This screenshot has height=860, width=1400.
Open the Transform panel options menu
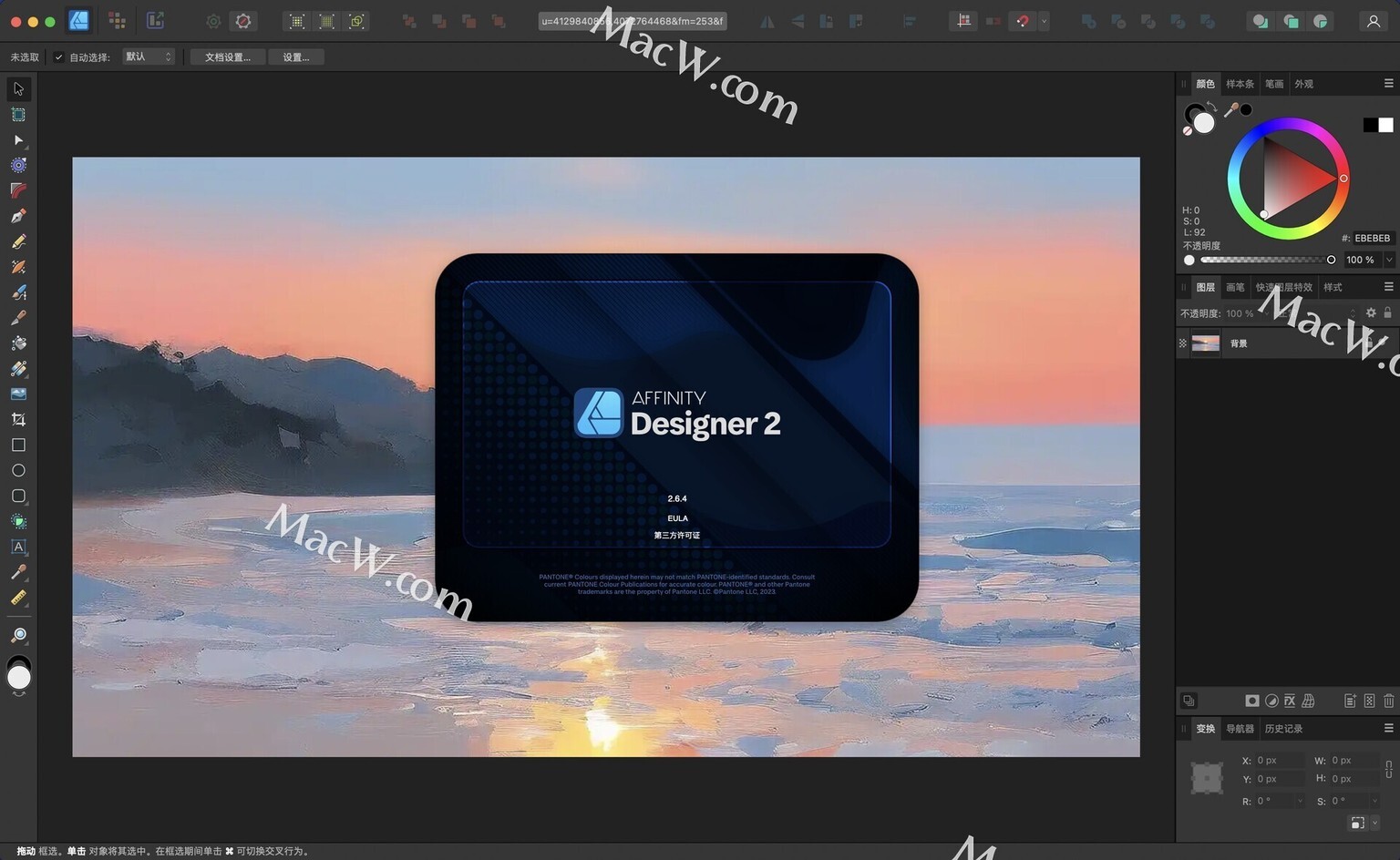(x=1389, y=728)
